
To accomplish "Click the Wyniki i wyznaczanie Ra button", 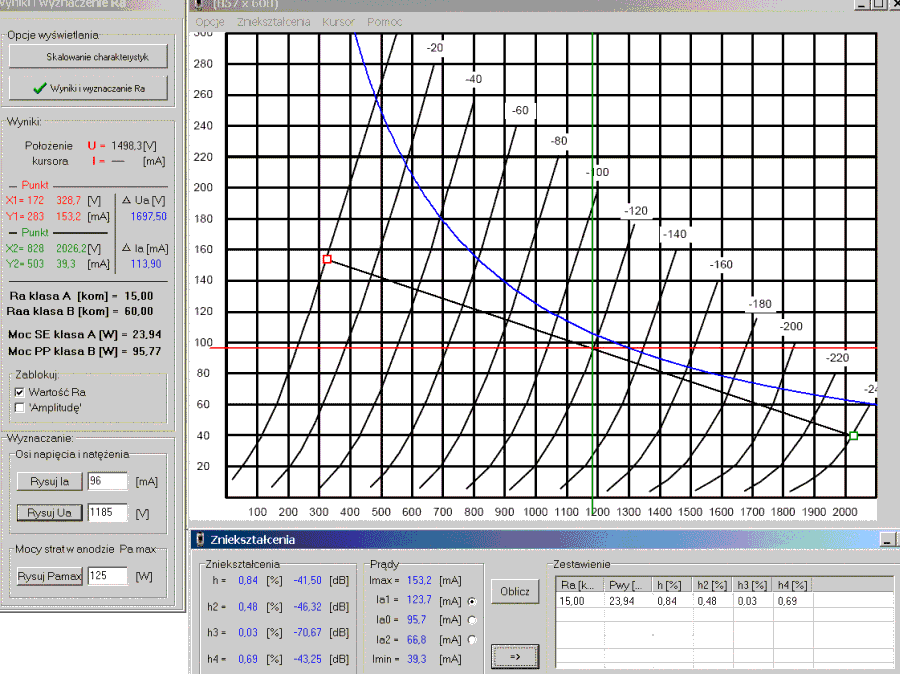I will point(88,88).
